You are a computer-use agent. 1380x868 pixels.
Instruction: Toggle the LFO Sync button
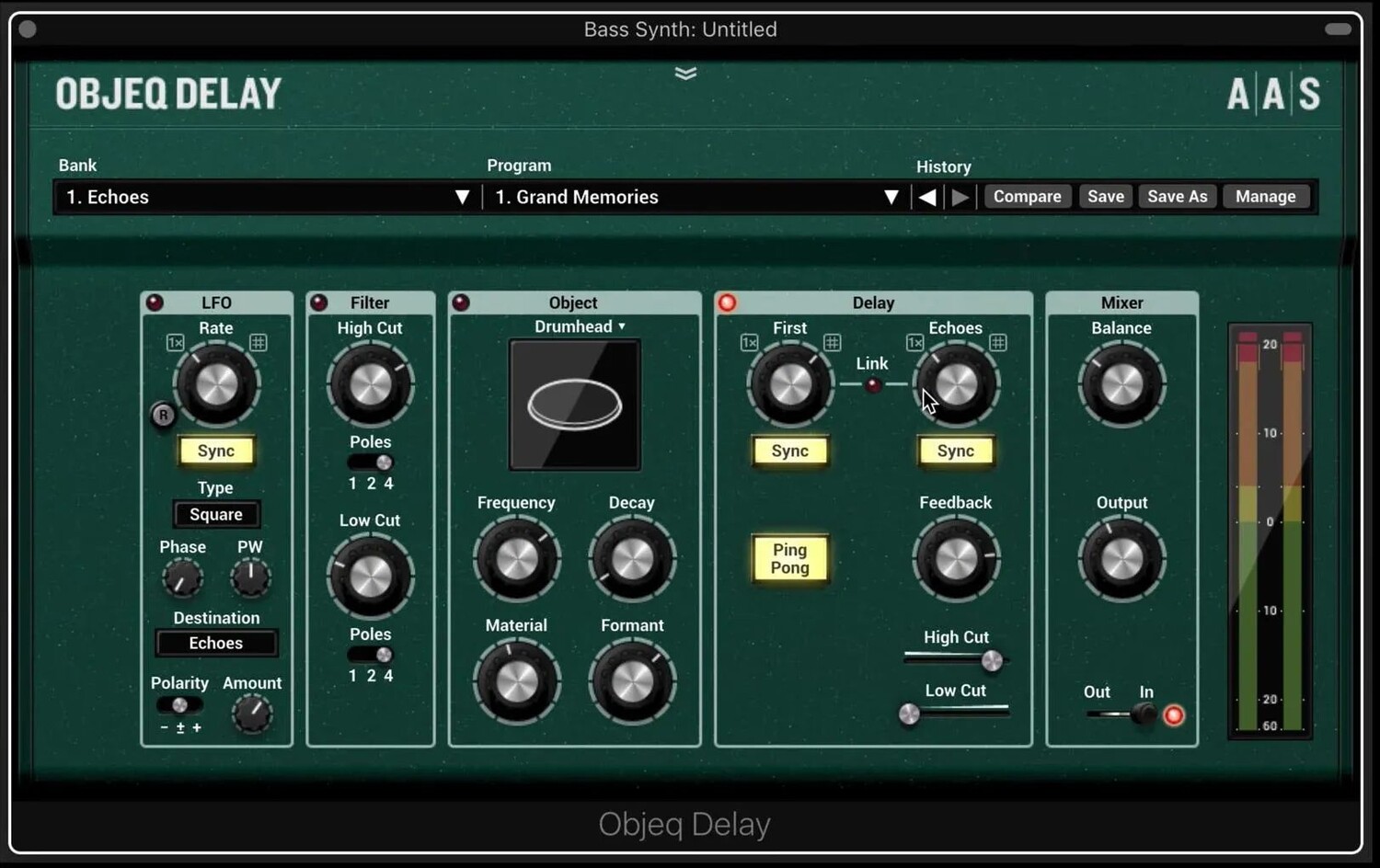pos(216,451)
